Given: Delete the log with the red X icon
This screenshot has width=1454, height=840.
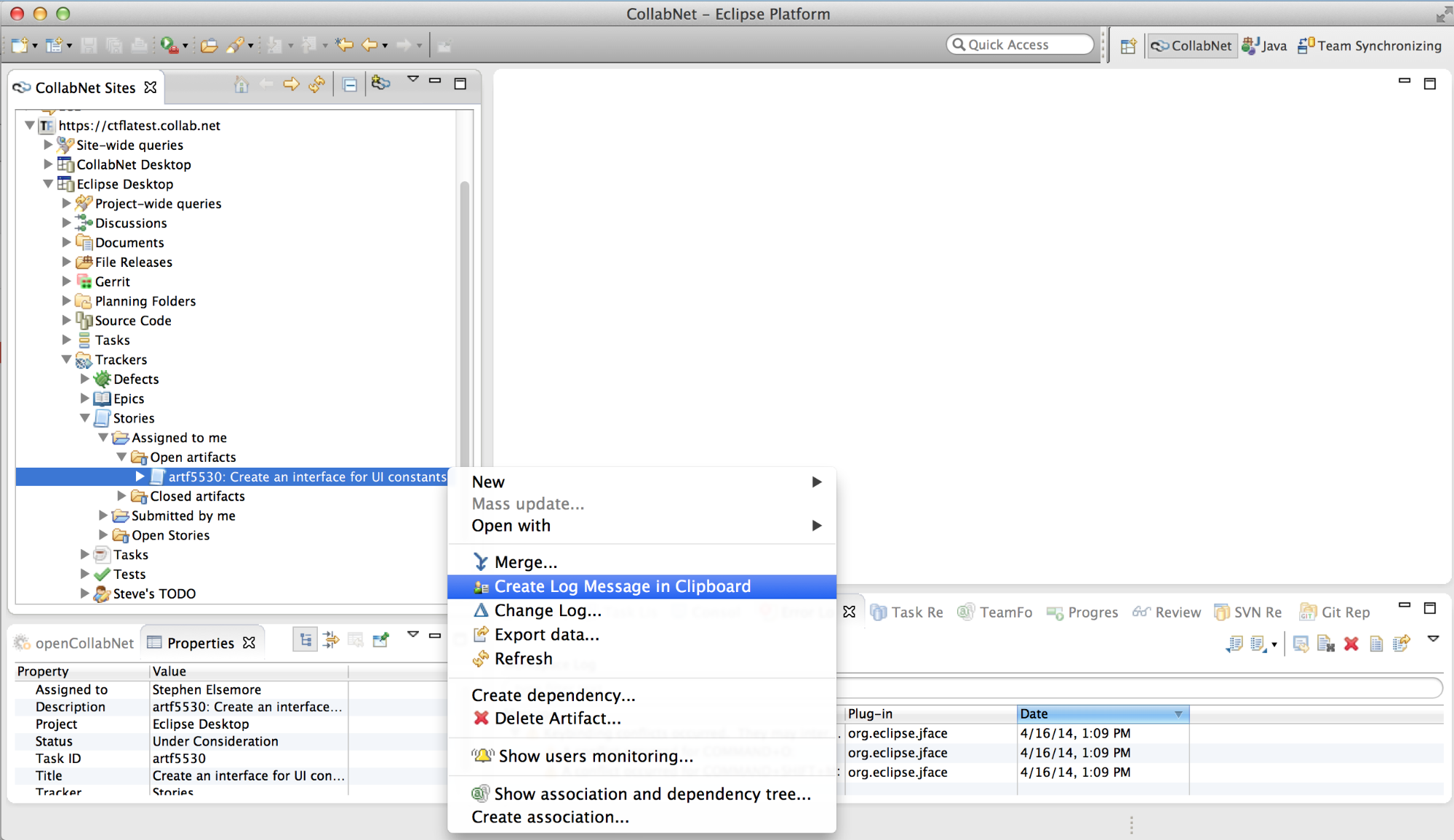Looking at the screenshot, I should [1351, 644].
